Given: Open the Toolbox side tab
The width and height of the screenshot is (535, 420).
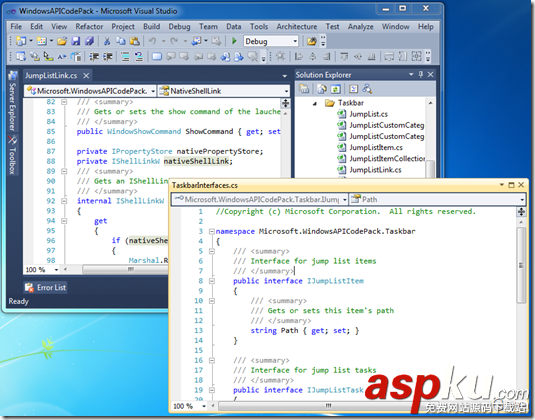Looking at the screenshot, I should point(12,155).
